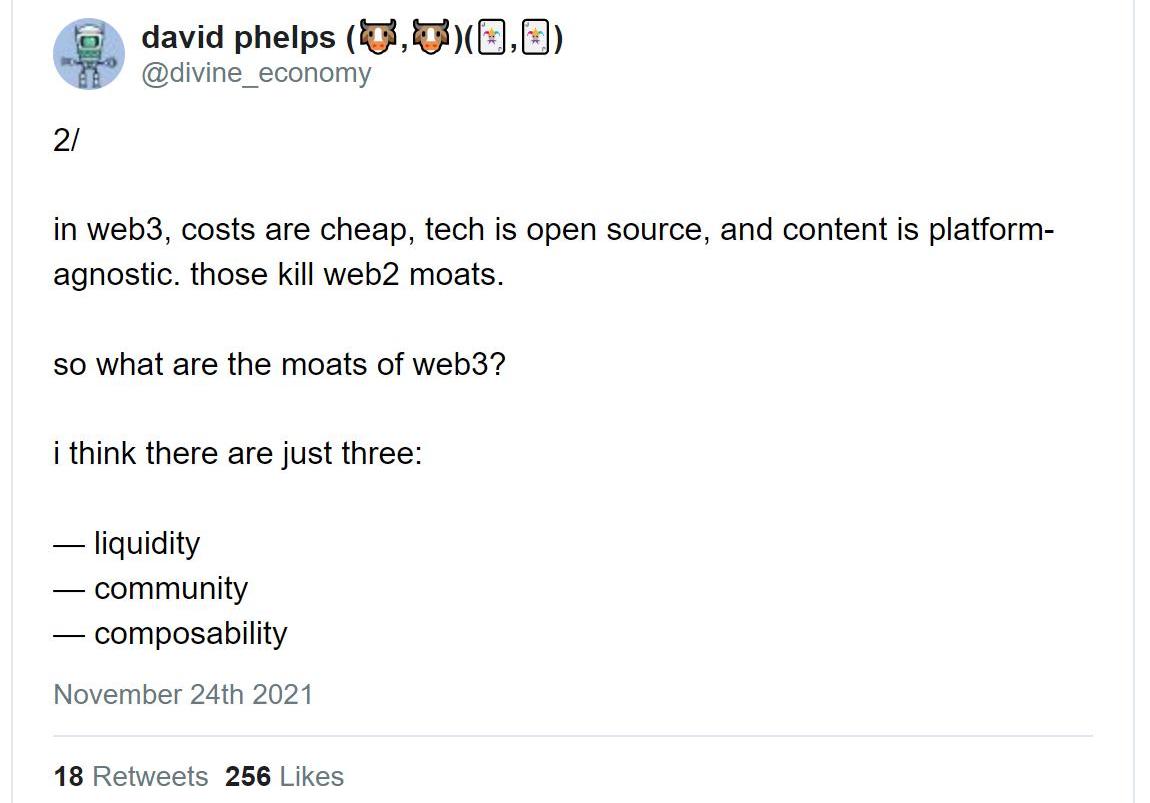Click the first cow emoji in name
This screenshot has height=803, width=1150.
click(x=378, y=38)
